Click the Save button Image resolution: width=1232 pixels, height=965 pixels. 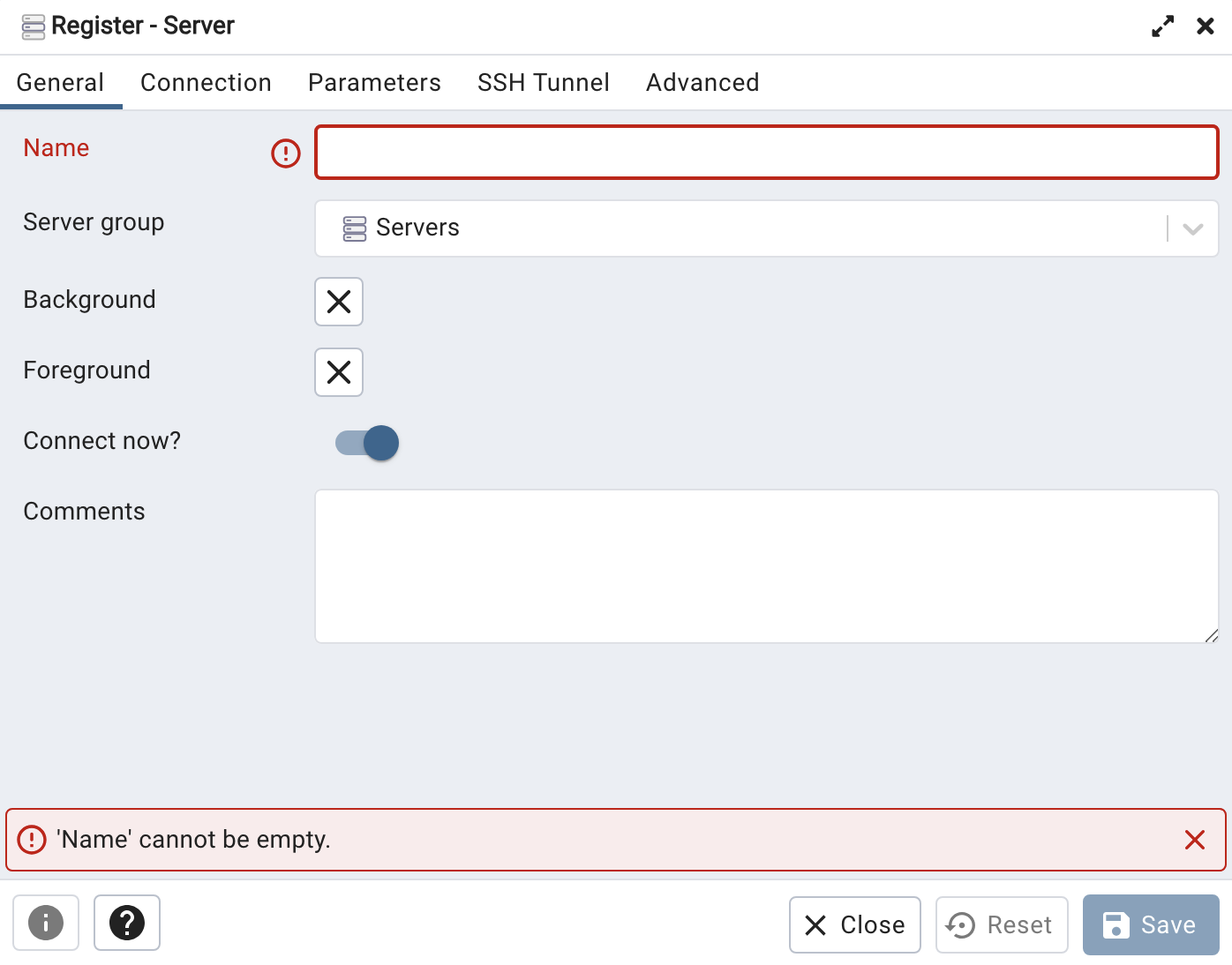[x=1150, y=924]
